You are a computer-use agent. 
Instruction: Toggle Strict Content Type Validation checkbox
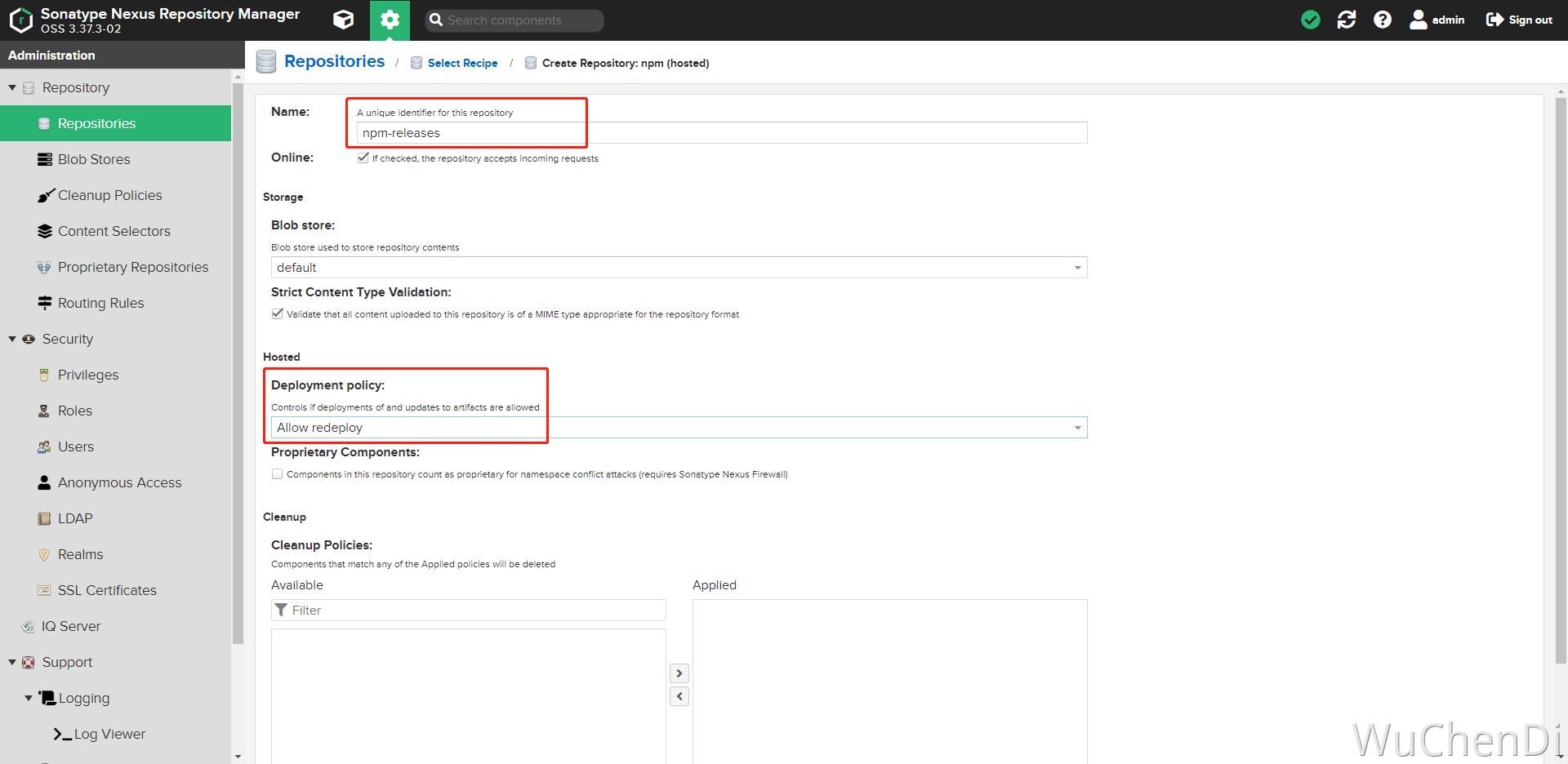[278, 313]
